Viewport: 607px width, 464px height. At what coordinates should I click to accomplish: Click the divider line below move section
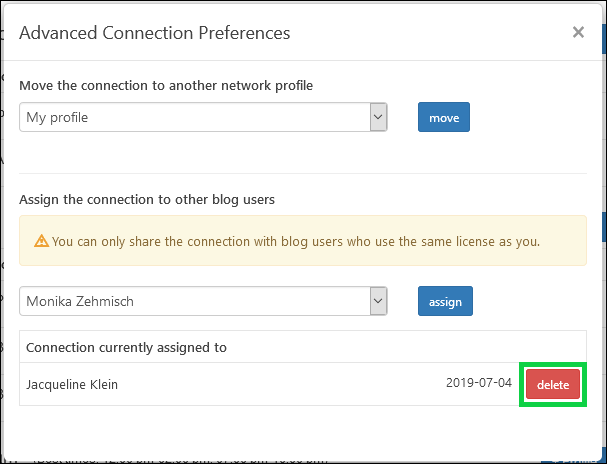coord(303,173)
